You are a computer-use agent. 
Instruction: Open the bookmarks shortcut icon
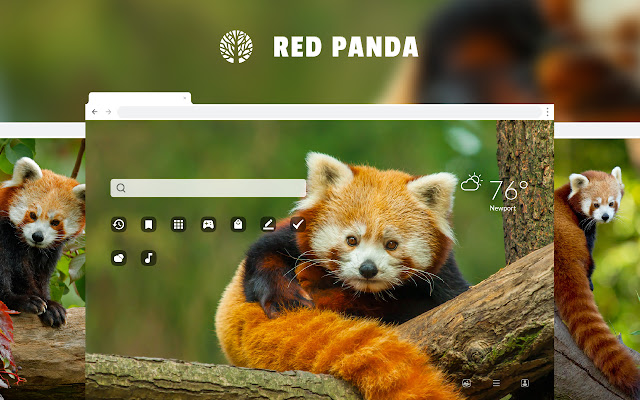pyautogui.click(x=149, y=224)
